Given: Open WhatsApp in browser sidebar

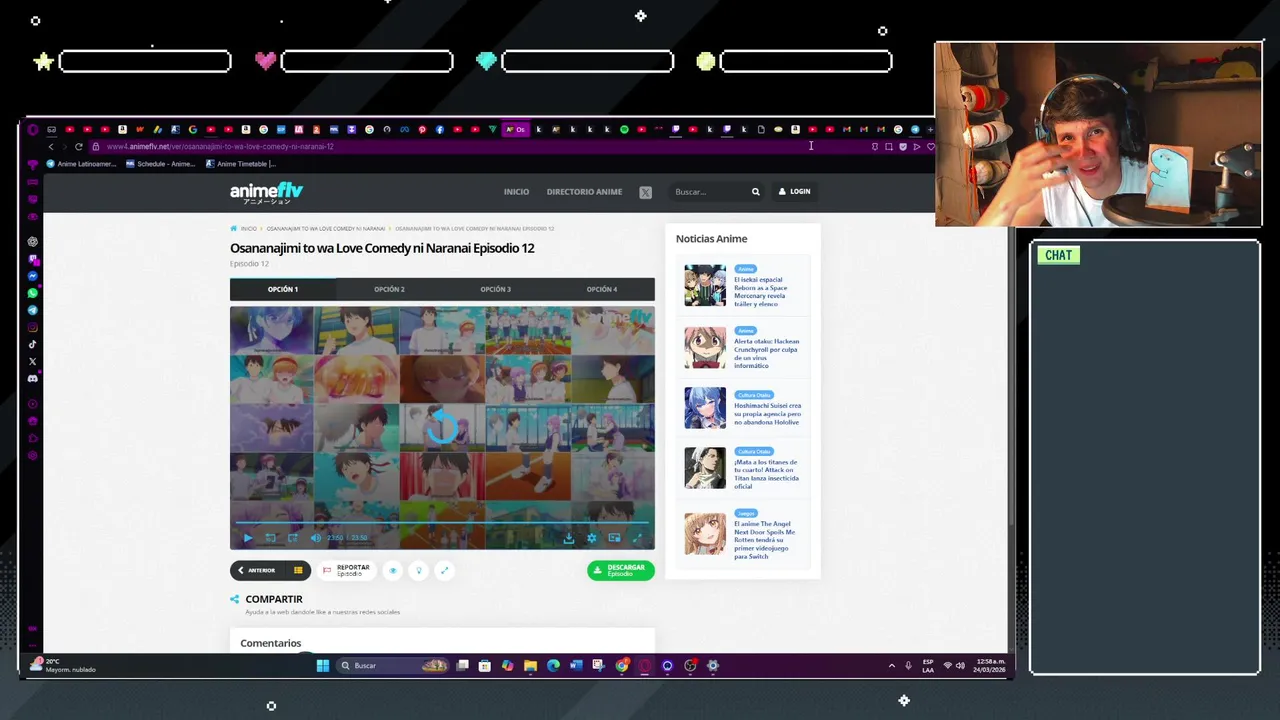Looking at the screenshot, I should tap(33, 293).
